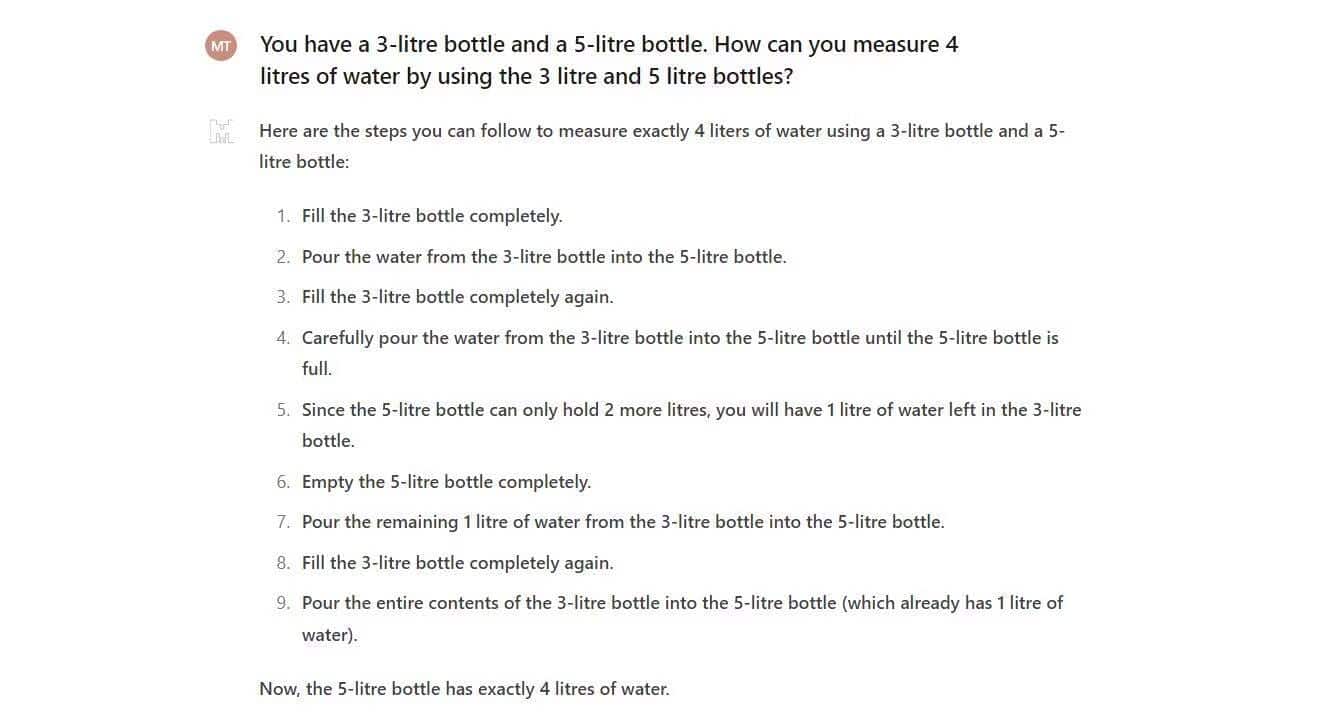The image size is (1319, 715).
Task: Click the user's question about measuring 4 litres
Action: coord(608,60)
